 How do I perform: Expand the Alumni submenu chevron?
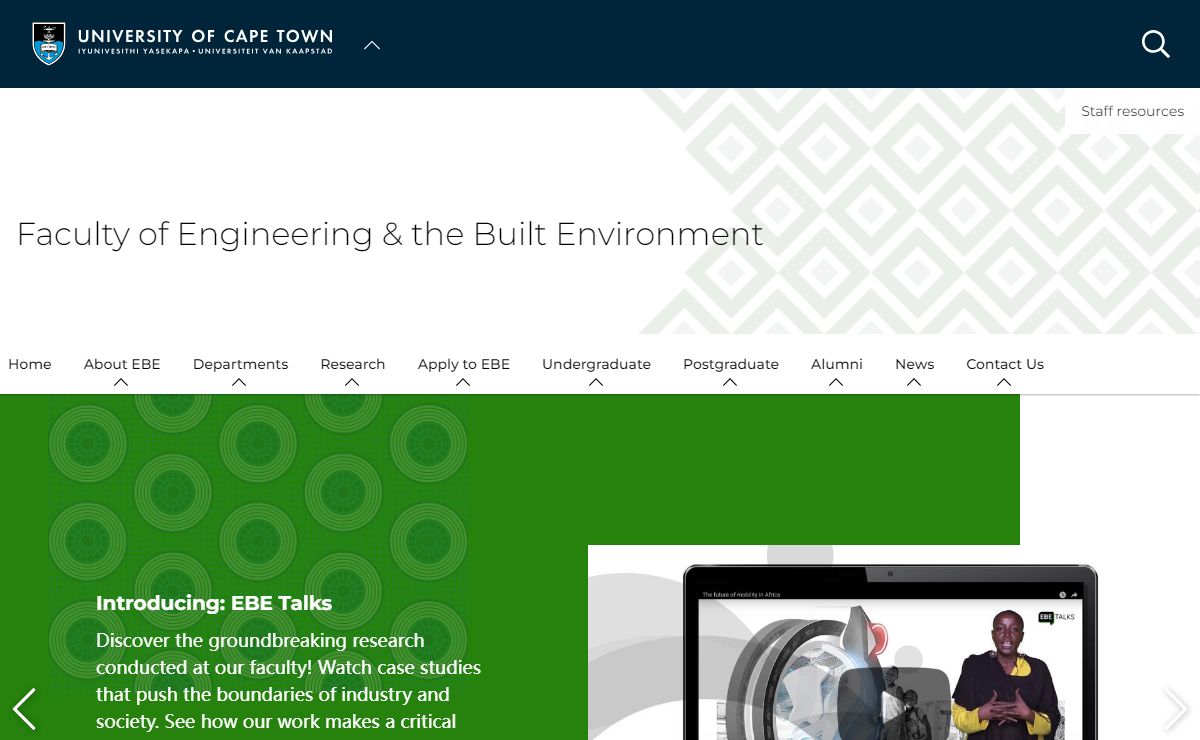(836, 382)
